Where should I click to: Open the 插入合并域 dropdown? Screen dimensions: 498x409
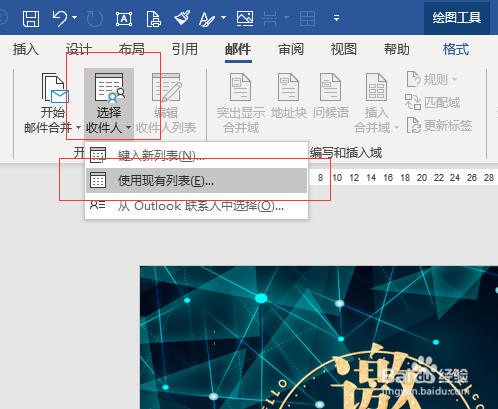click(x=376, y=103)
